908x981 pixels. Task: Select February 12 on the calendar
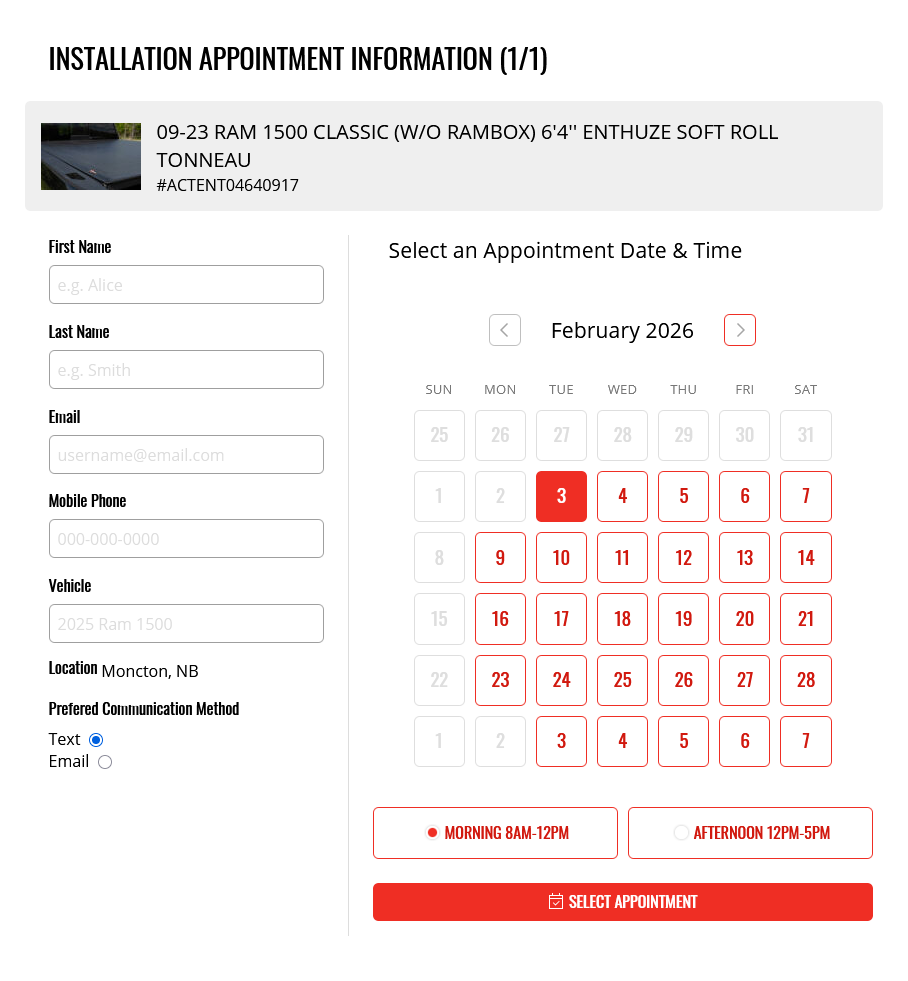coord(684,558)
